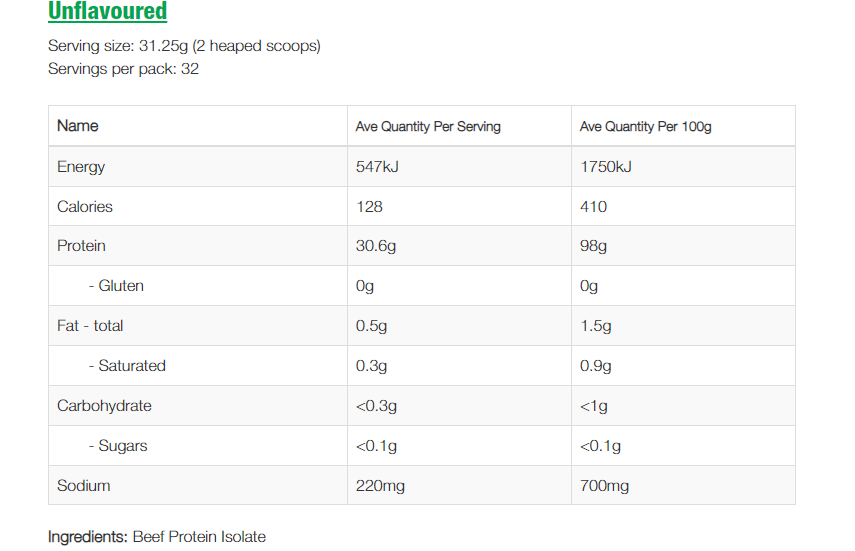Select the 700mg sodium per 100g value

point(604,486)
